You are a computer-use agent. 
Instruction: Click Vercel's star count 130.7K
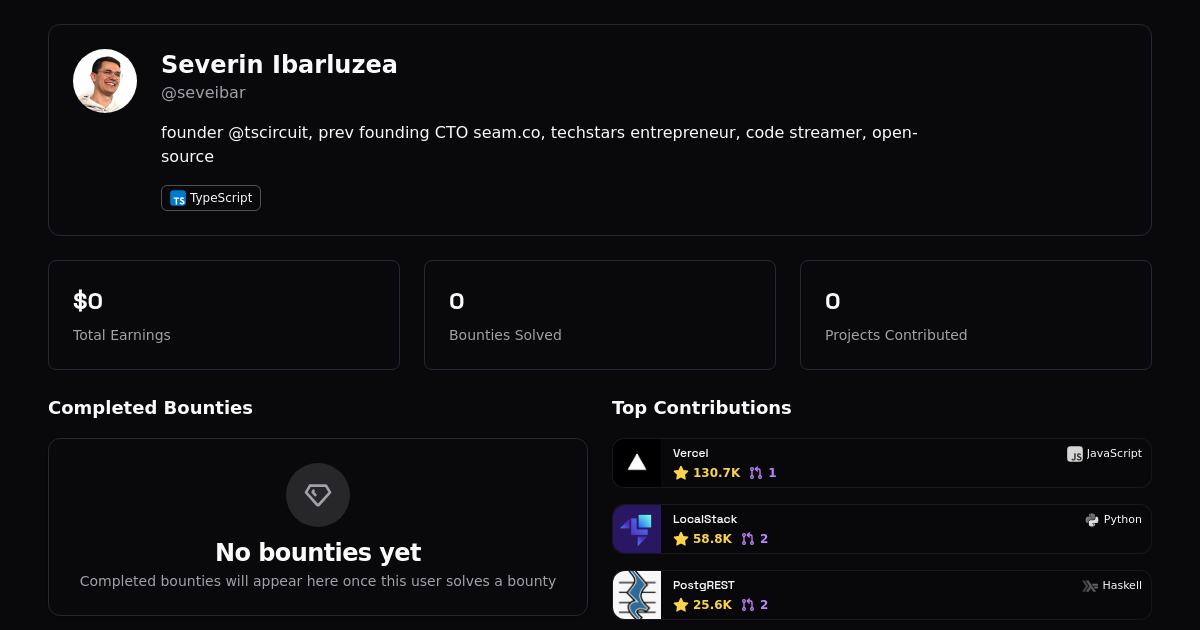tap(707, 473)
